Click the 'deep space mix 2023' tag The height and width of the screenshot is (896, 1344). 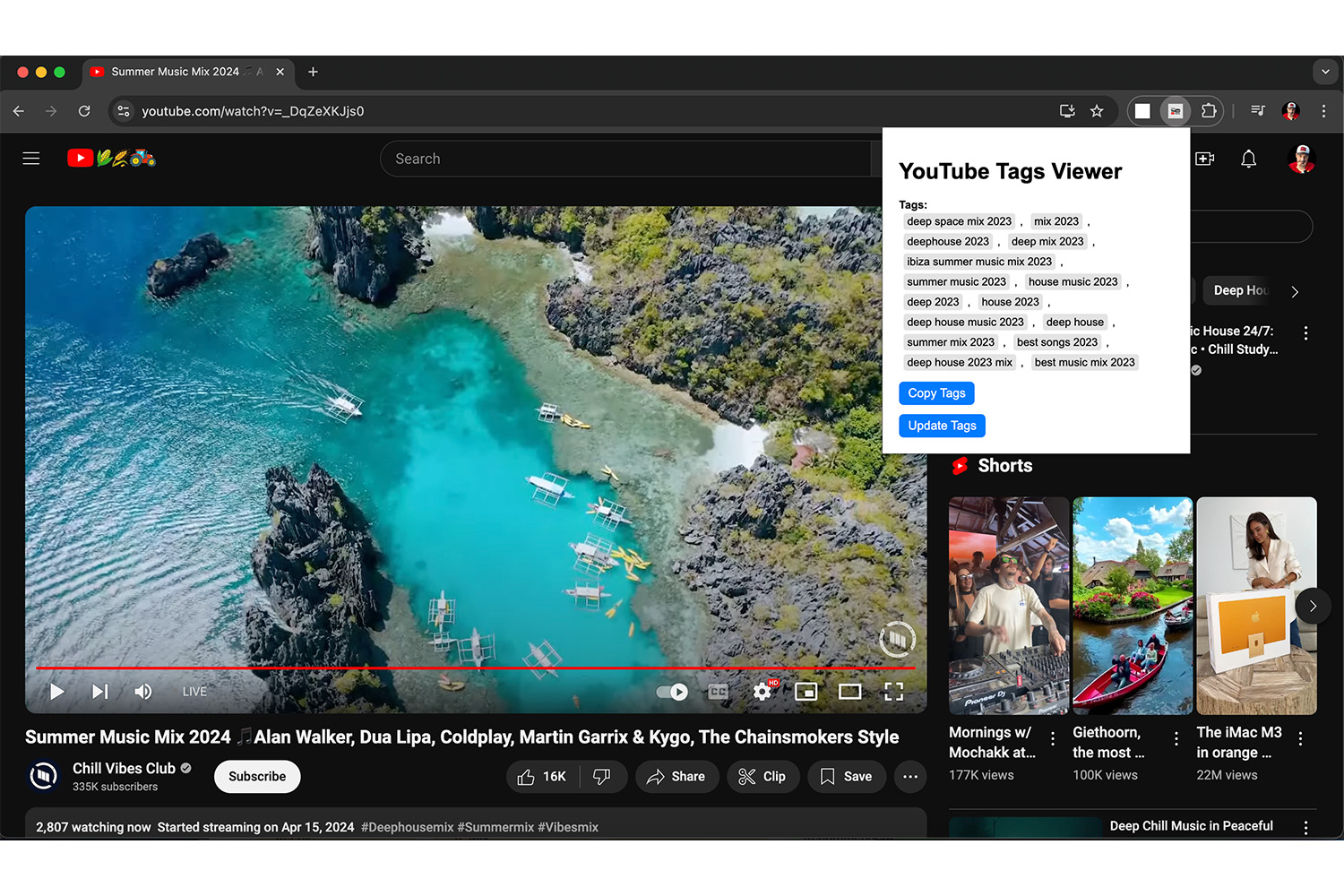point(959,221)
